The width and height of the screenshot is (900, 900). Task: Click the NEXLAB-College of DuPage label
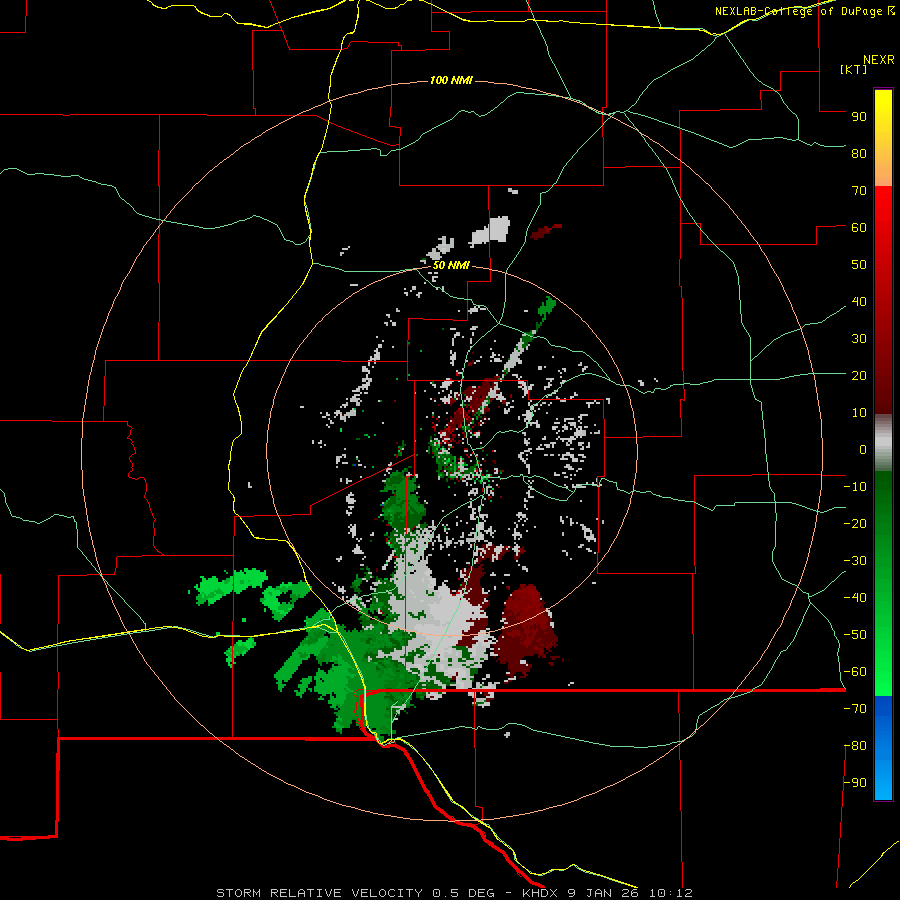pos(804,11)
